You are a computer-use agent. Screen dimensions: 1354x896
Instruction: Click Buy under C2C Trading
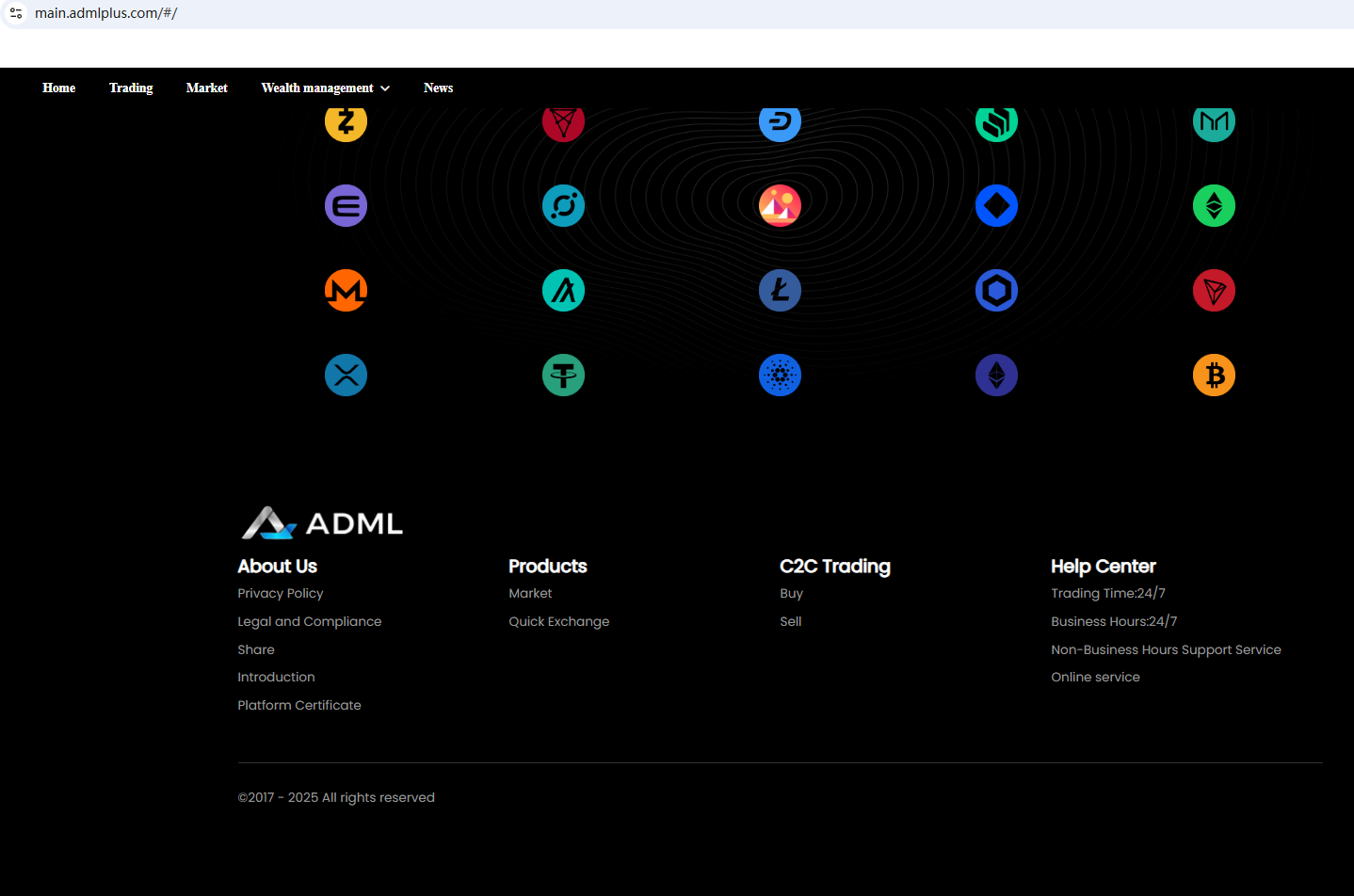[792, 593]
